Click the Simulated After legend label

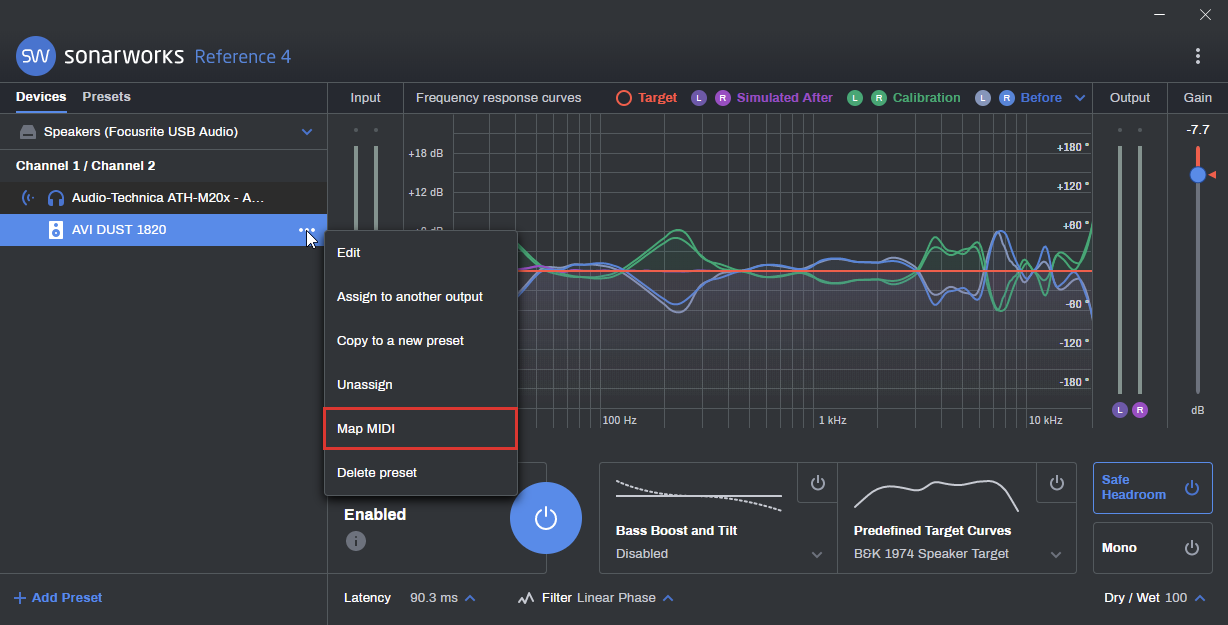click(785, 98)
